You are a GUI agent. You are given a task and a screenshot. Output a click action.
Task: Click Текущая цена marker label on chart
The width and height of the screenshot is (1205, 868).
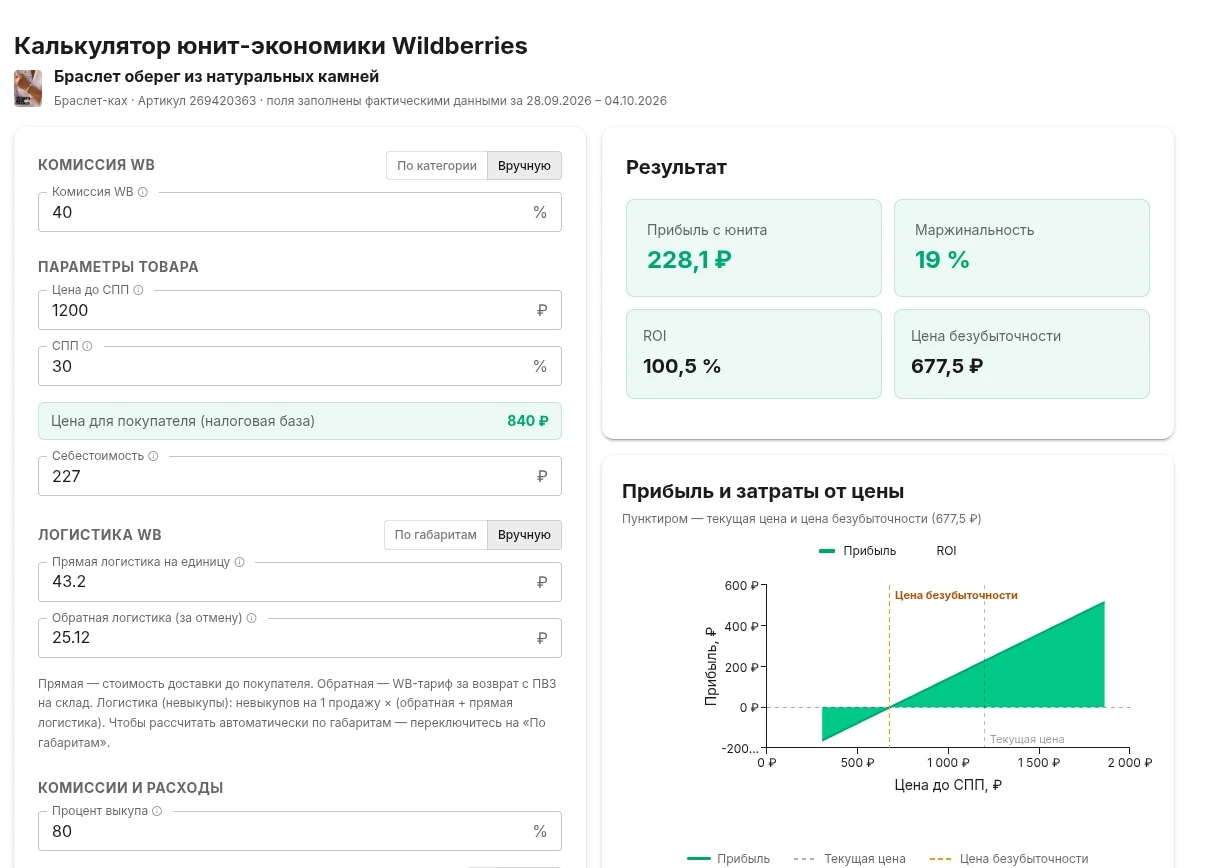pyautogui.click(x=1027, y=739)
